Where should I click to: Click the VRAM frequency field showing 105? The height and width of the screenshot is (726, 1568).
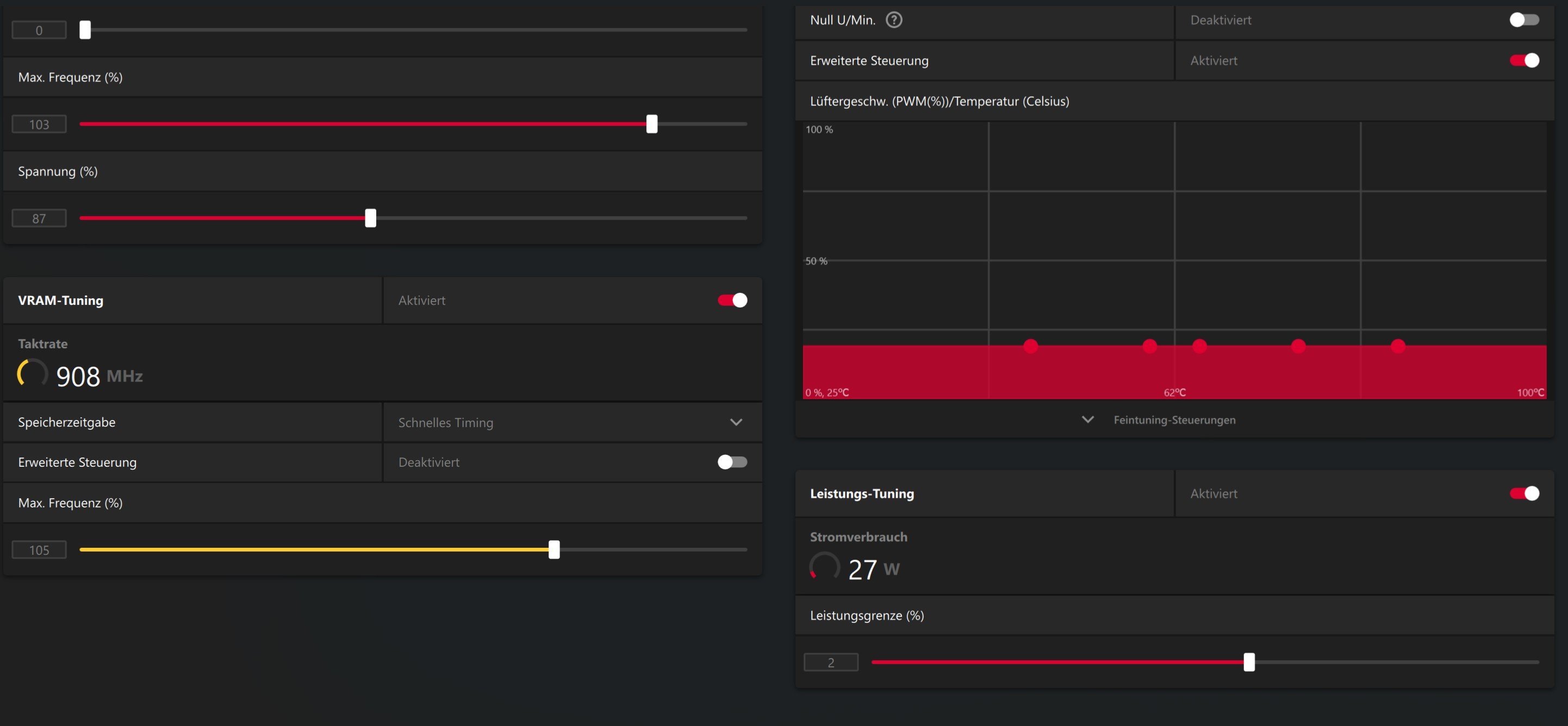(39, 550)
